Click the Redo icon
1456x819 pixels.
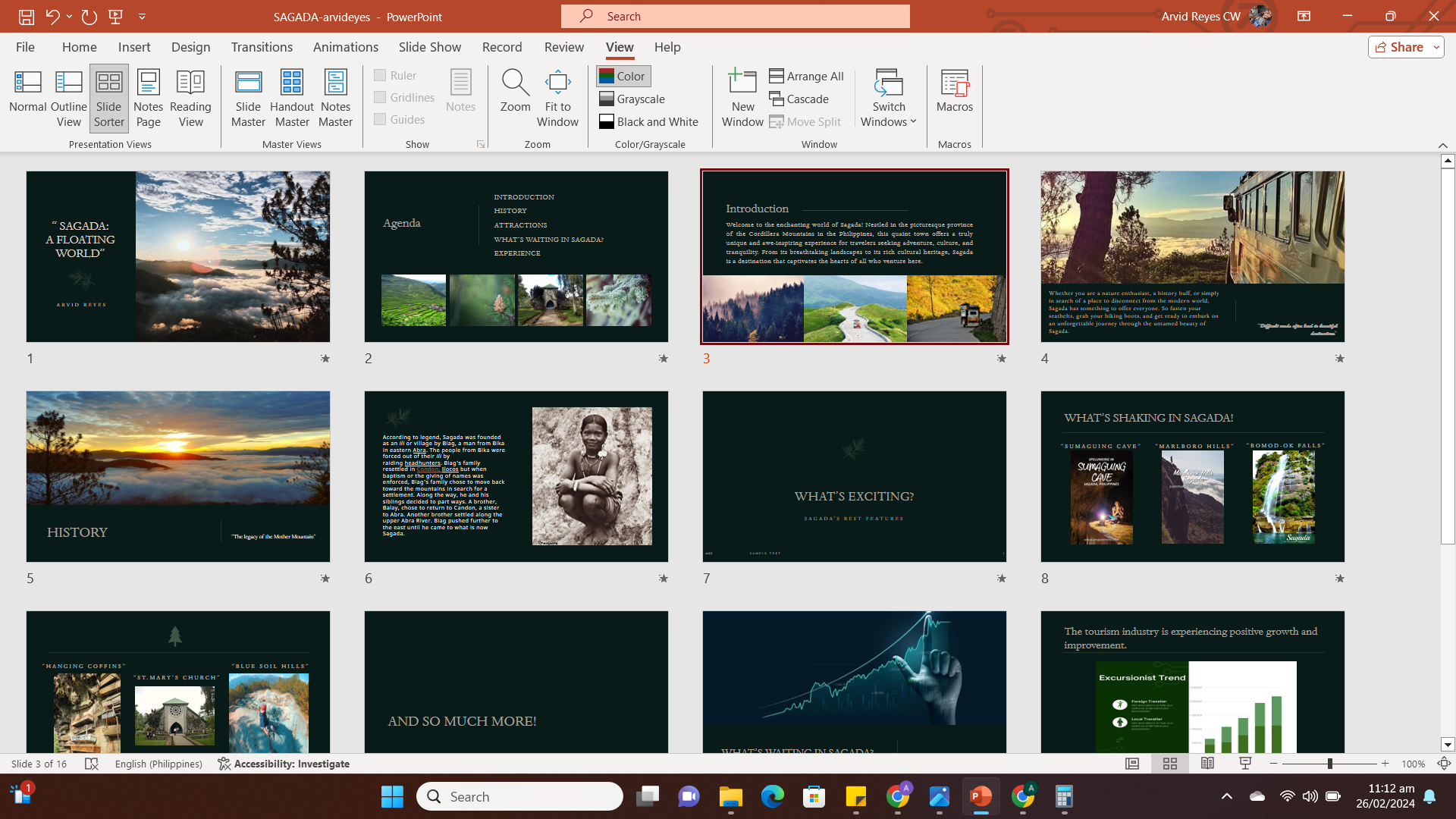[89, 16]
